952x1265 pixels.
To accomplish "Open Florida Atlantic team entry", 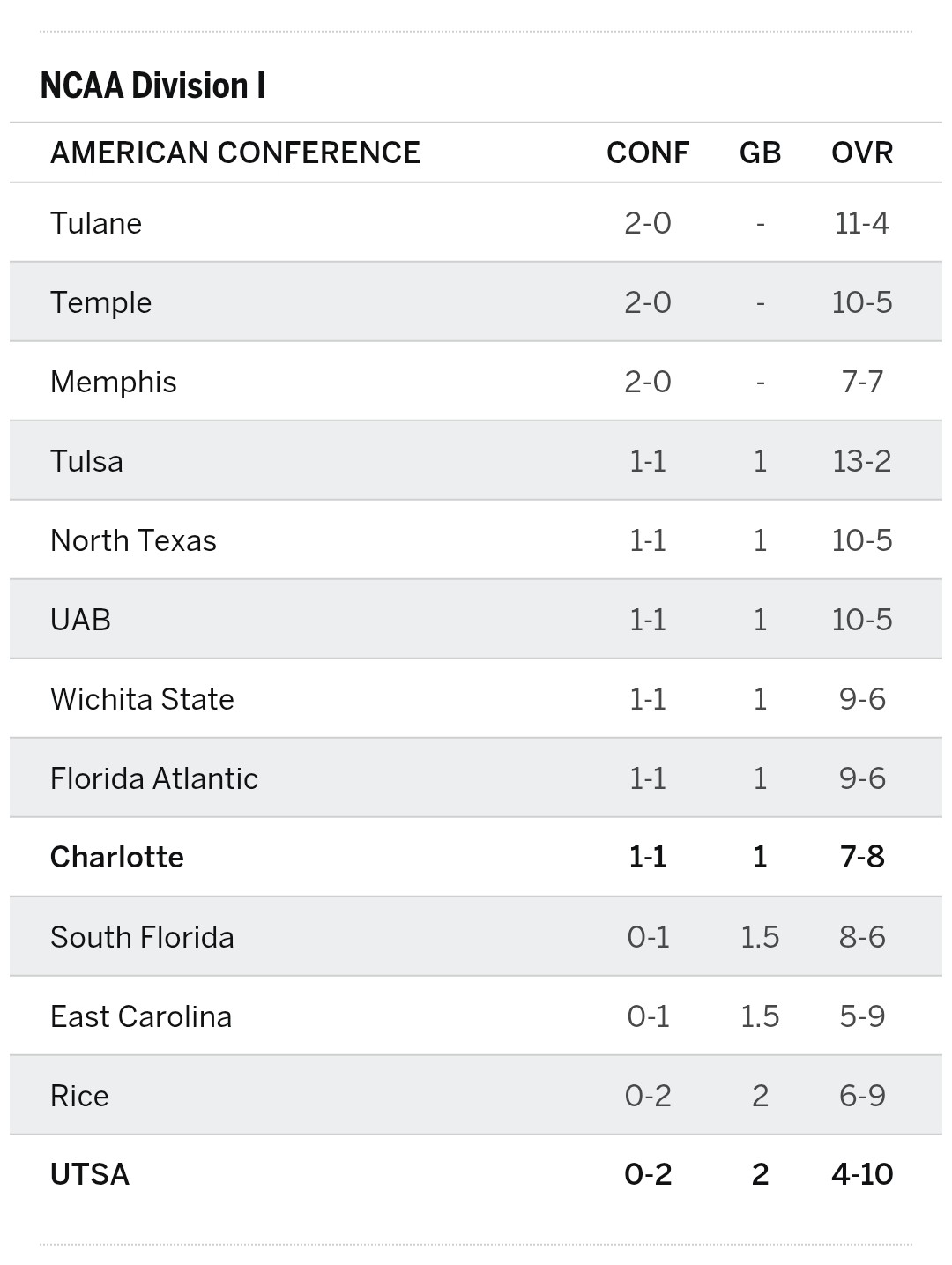I will coord(154,778).
